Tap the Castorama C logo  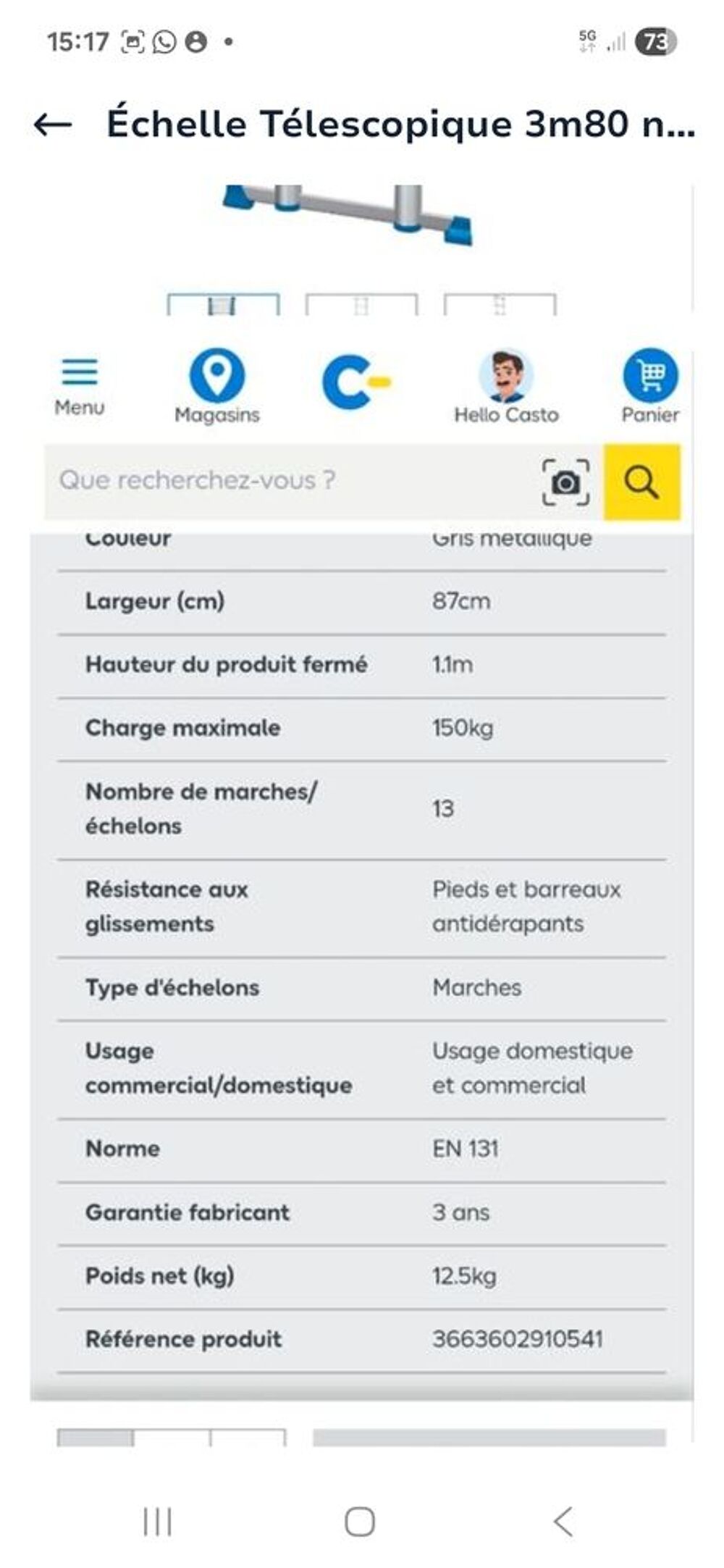pyautogui.click(x=355, y=380)
